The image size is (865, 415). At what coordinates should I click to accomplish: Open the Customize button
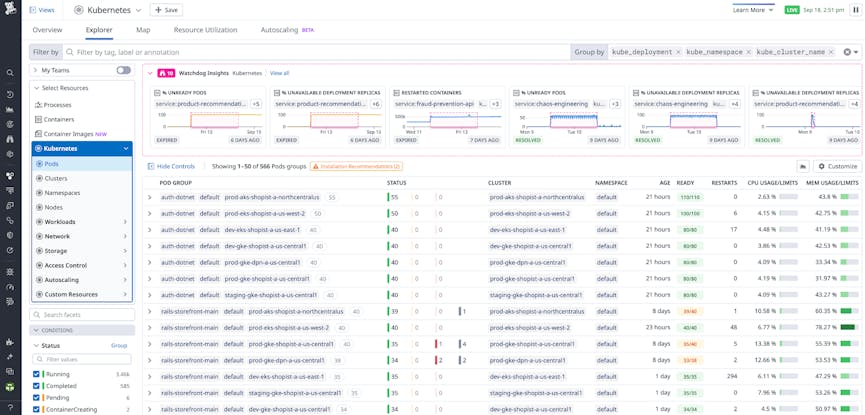tap(837, 166)
